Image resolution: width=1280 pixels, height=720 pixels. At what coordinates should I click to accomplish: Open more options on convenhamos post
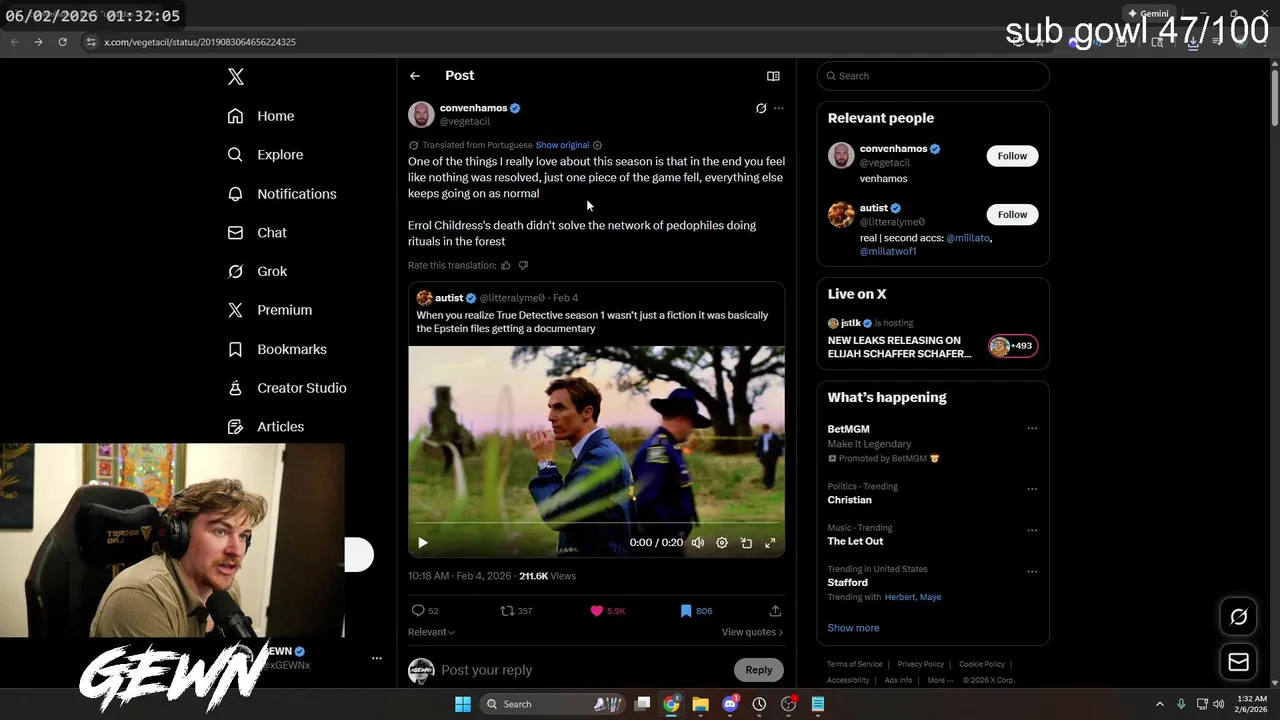tap(779, 108)
